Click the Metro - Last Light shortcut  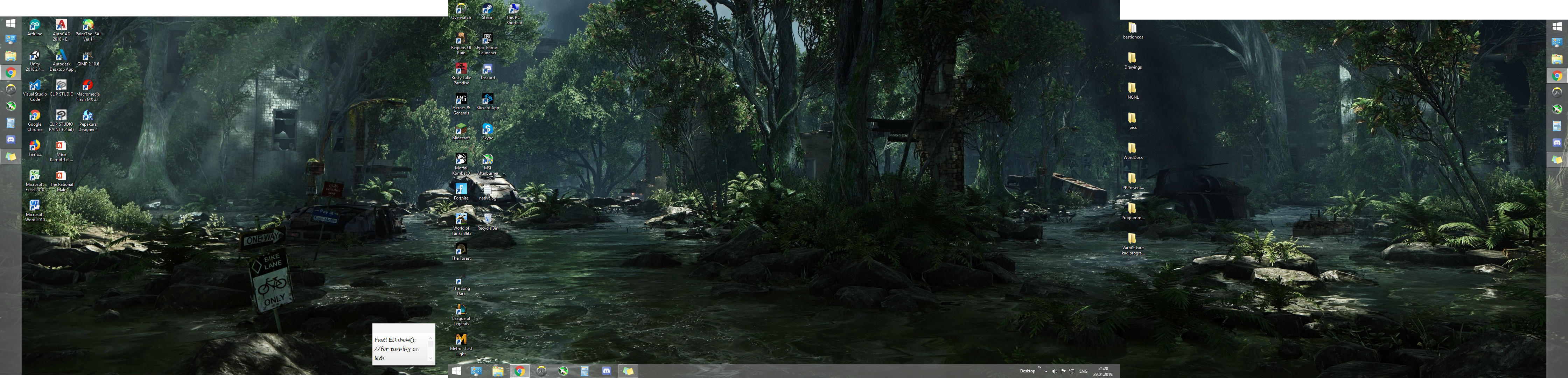click(461, 345)
